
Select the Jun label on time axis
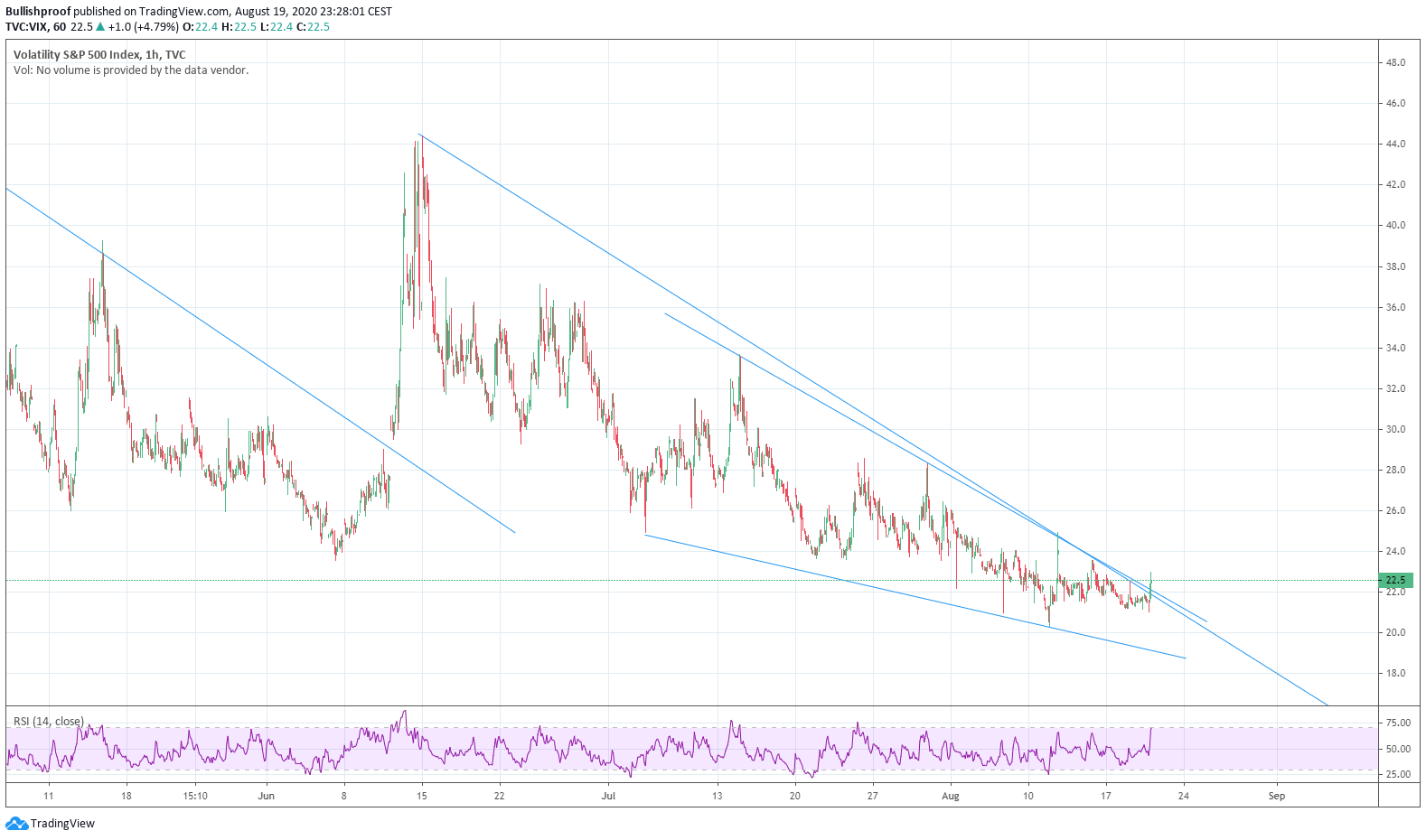click(266, 797)
